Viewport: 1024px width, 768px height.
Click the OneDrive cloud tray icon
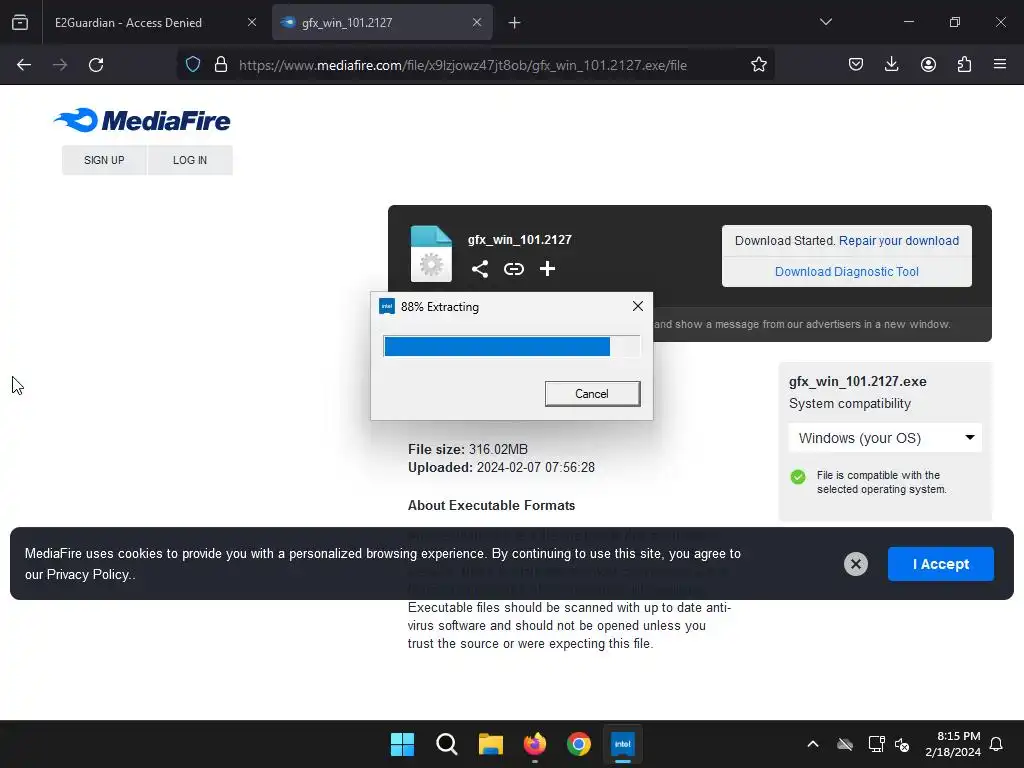(845, 744)
